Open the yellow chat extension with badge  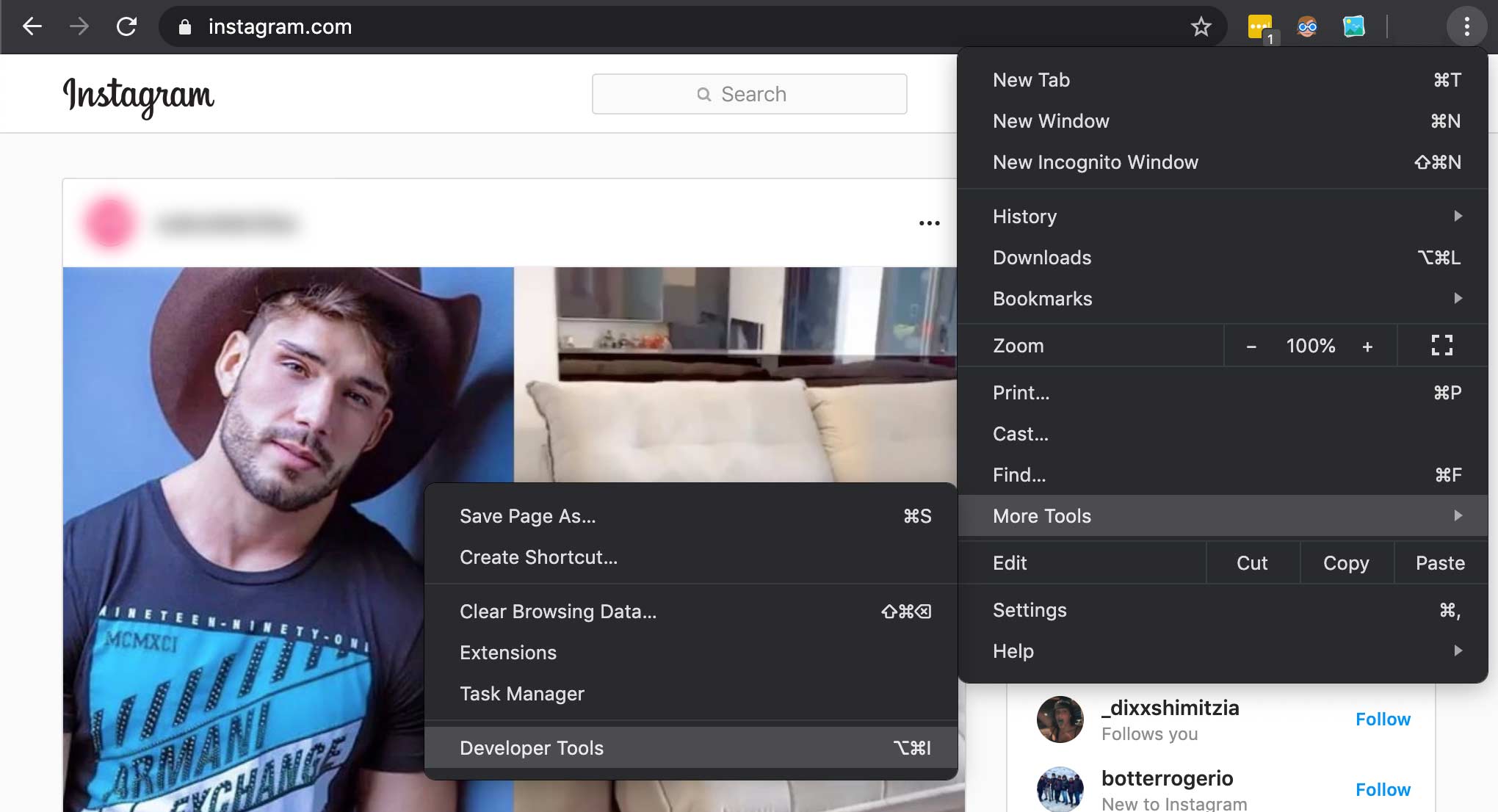(1260, 26)
